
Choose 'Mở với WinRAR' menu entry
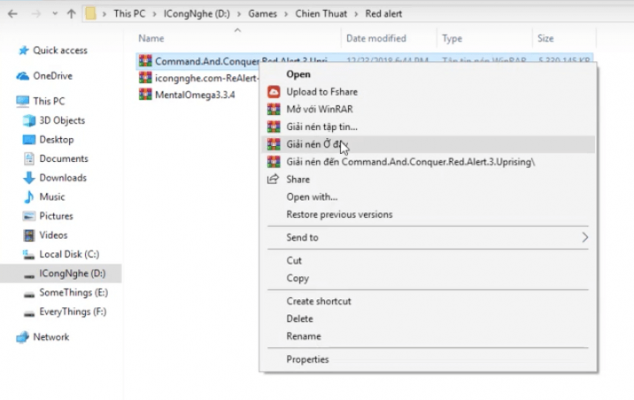(x=319, y=109)
